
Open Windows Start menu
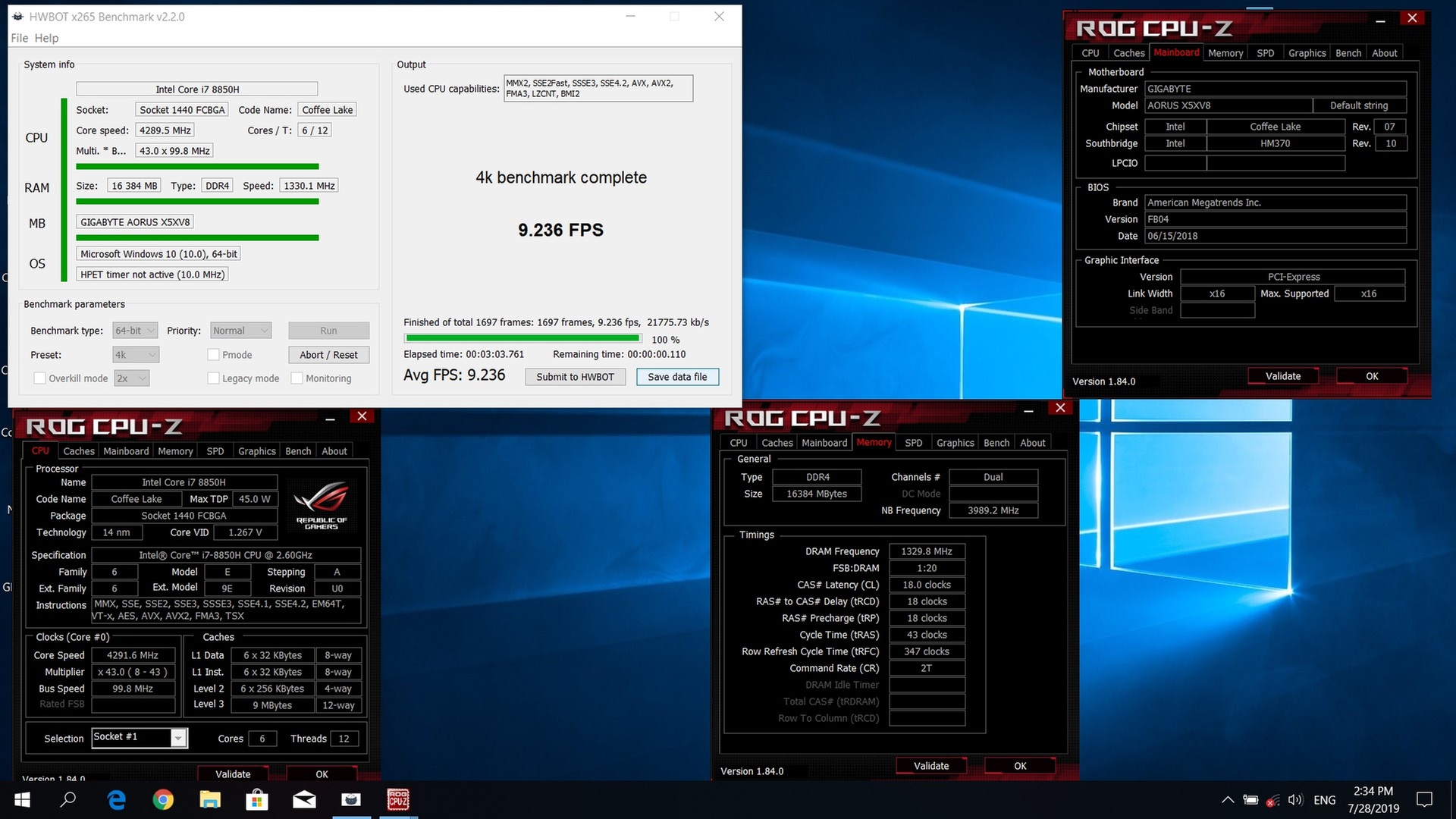pos(22,800)
